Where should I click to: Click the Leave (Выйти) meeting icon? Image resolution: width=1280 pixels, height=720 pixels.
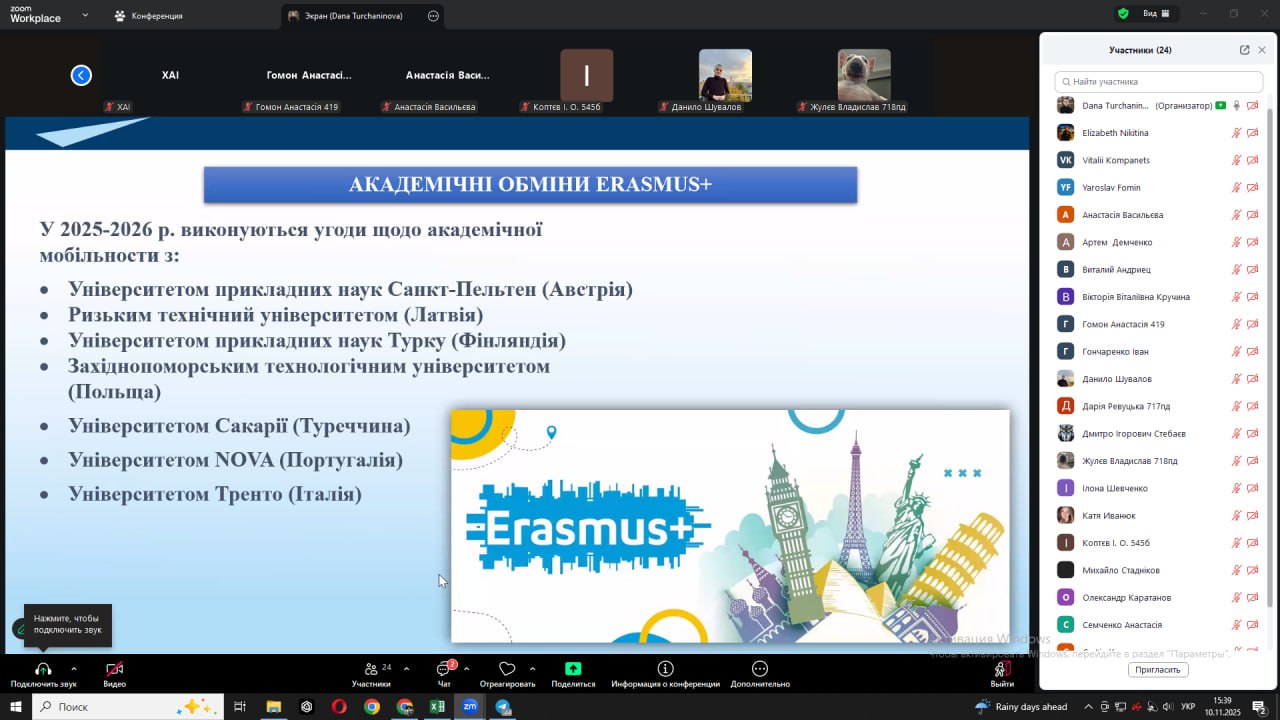coord(1001,669)
